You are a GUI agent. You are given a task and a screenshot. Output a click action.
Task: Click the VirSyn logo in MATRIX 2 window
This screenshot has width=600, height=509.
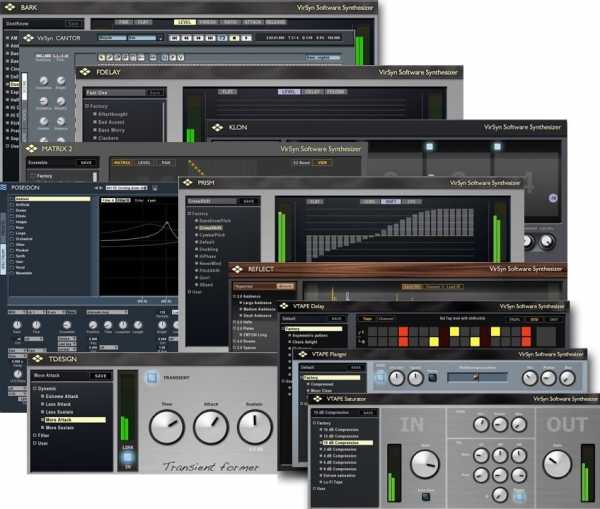(x=31, y=148)
